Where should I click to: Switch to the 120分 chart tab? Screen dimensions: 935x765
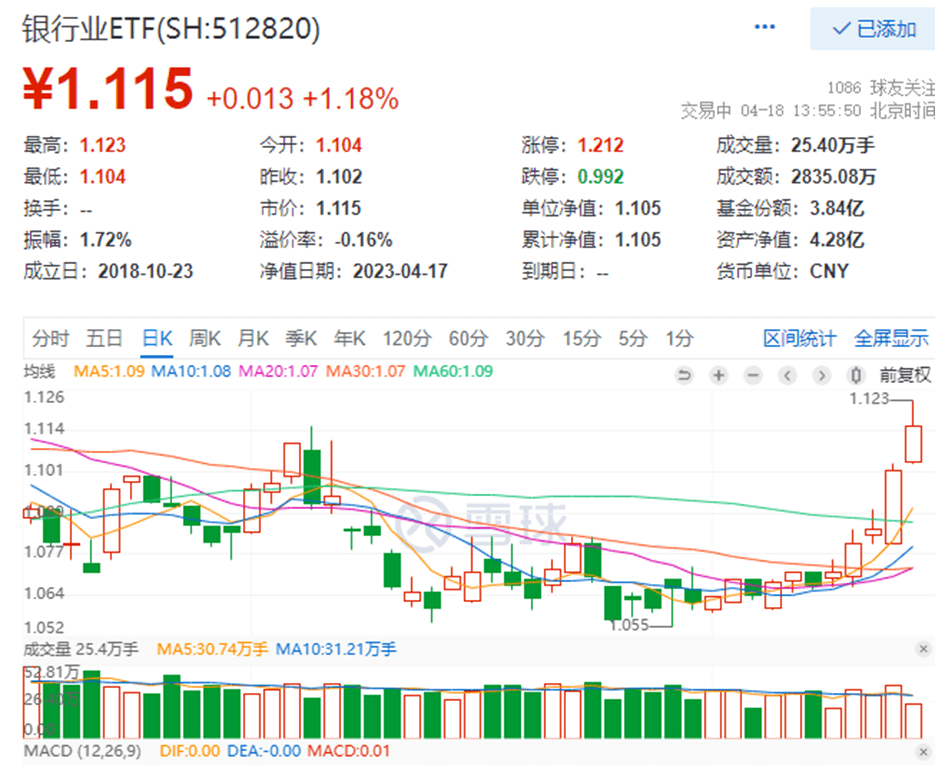point(407,339)
